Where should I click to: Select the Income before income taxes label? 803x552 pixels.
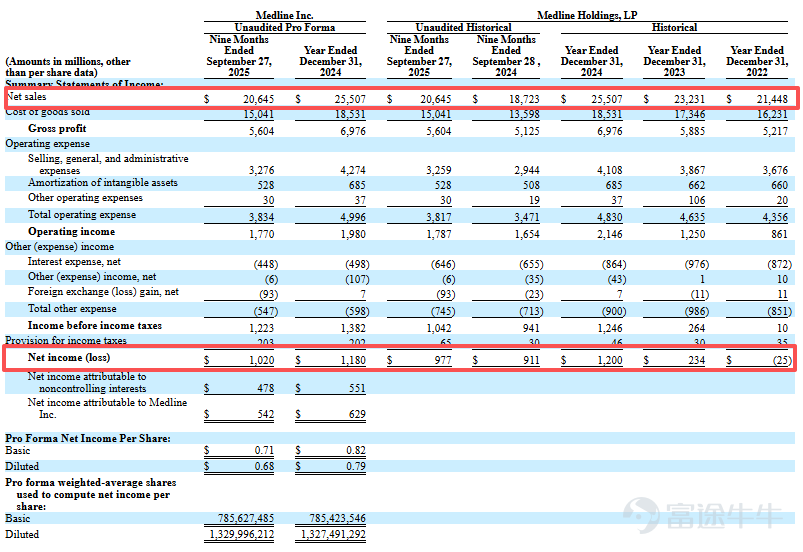95,326
